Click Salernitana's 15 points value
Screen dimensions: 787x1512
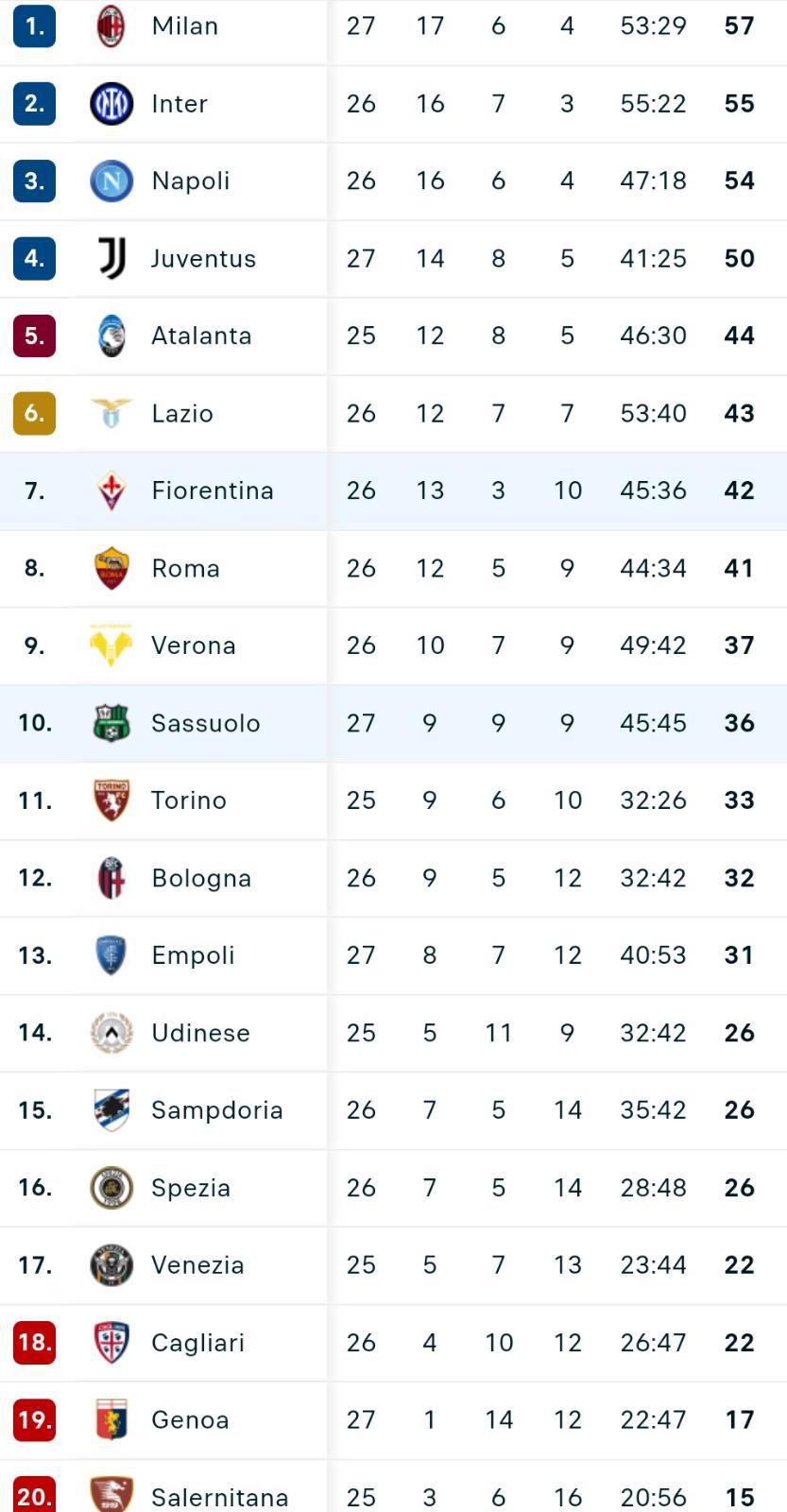pyautogui.click(x=740, y=1497)
